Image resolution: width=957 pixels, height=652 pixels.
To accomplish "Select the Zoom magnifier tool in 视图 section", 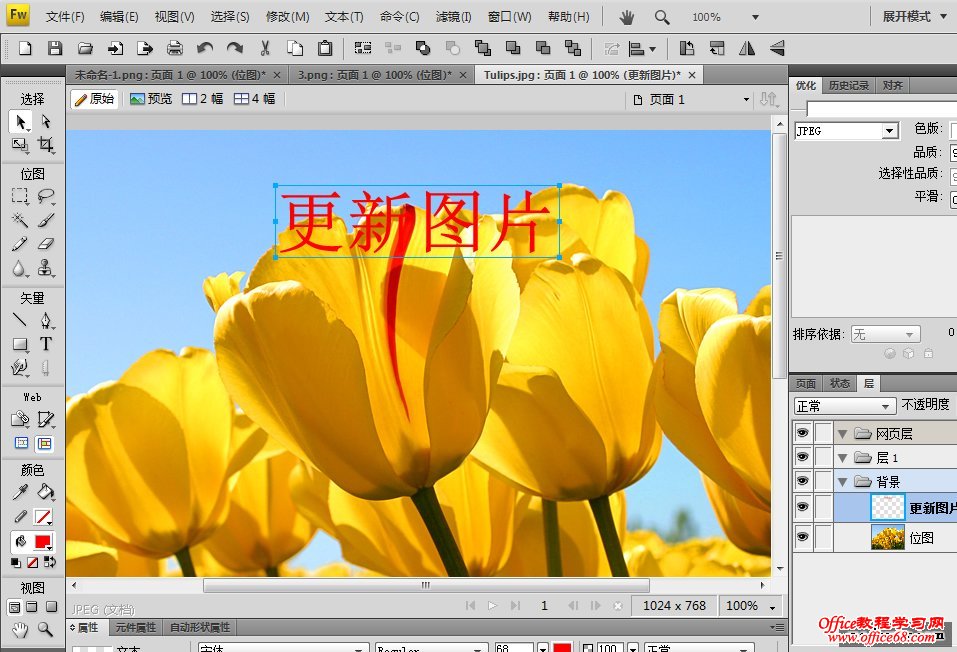I will coord(46,629).
